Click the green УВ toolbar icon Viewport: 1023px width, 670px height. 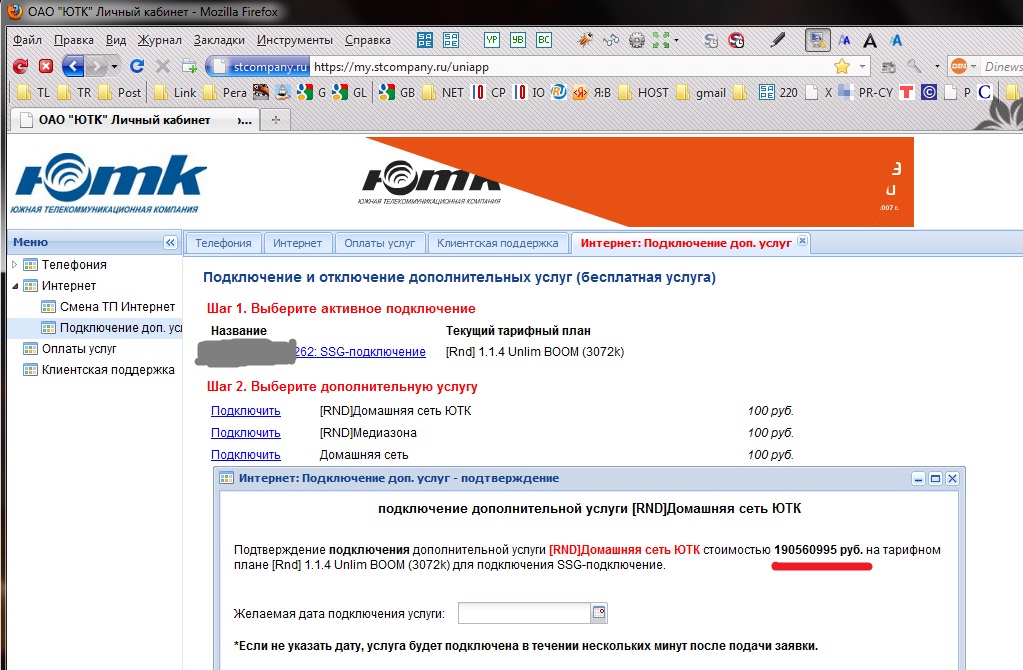(518, 40)
